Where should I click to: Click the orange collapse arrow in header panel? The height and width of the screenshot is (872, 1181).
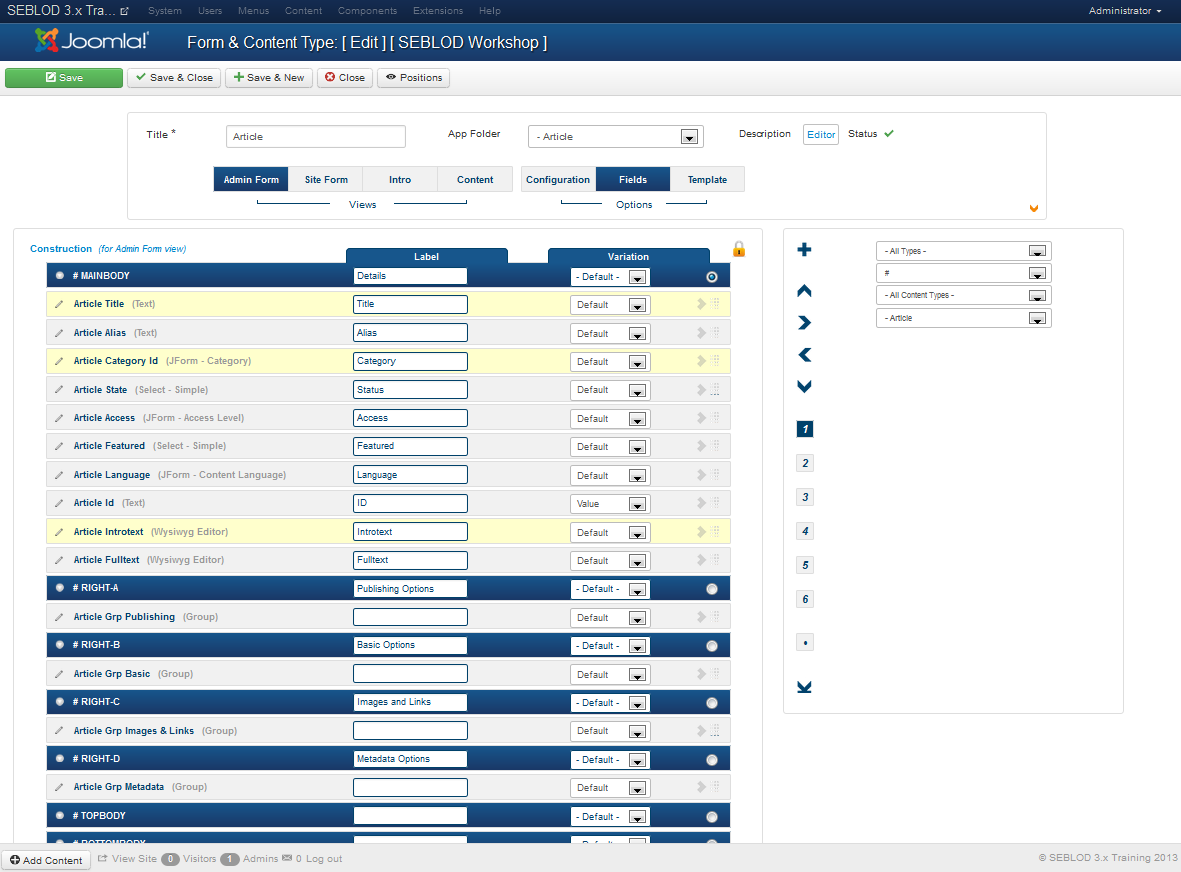tap(1034, 209)
